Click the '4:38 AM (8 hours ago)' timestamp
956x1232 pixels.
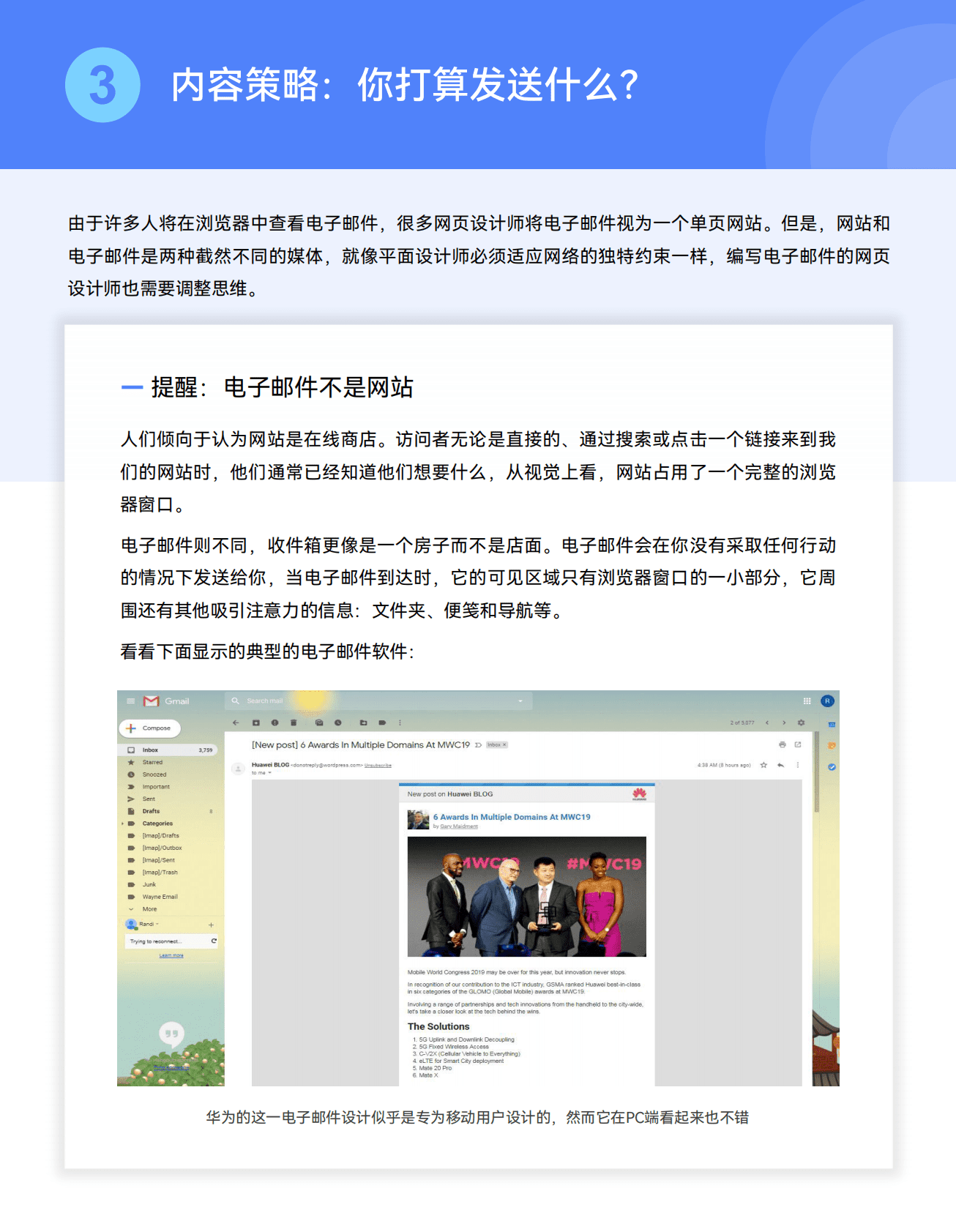724,765
